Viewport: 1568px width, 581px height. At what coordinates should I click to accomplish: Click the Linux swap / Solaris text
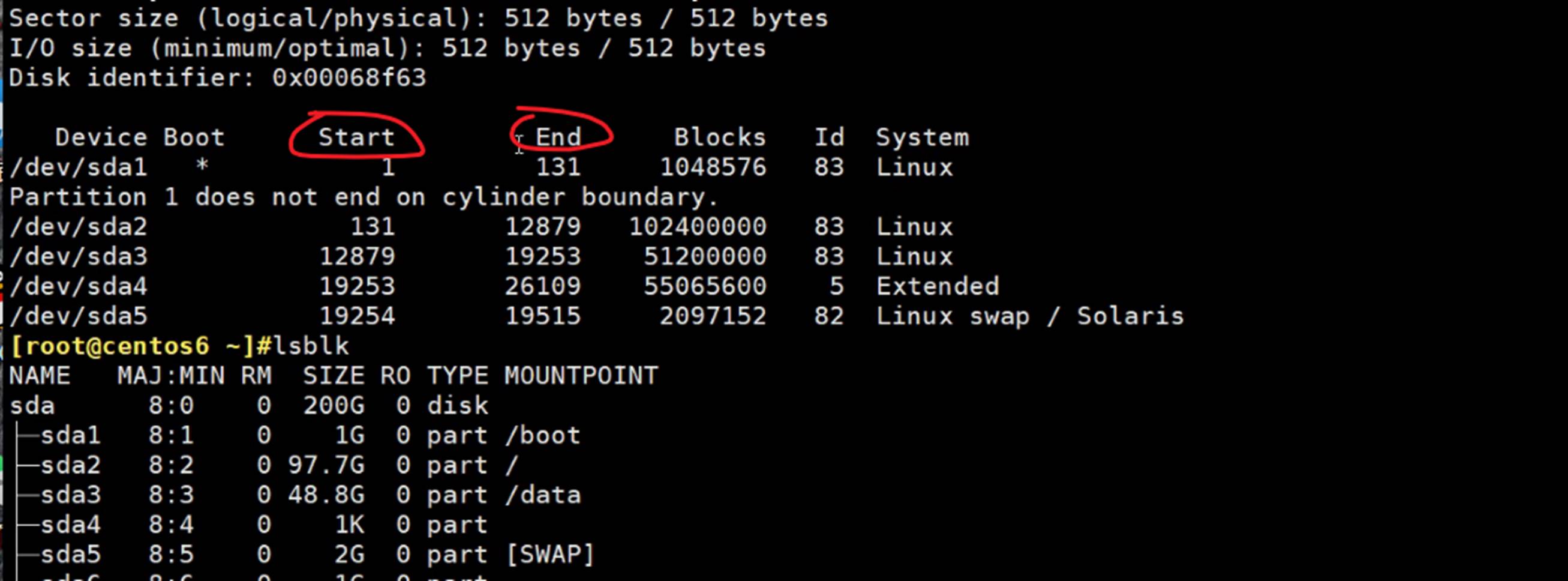click(1029, 316)
